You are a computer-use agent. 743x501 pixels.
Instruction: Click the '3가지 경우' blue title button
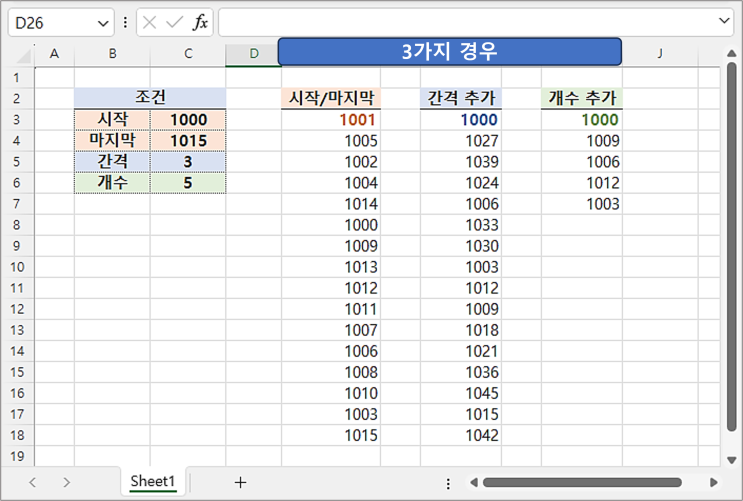[449, 52]
